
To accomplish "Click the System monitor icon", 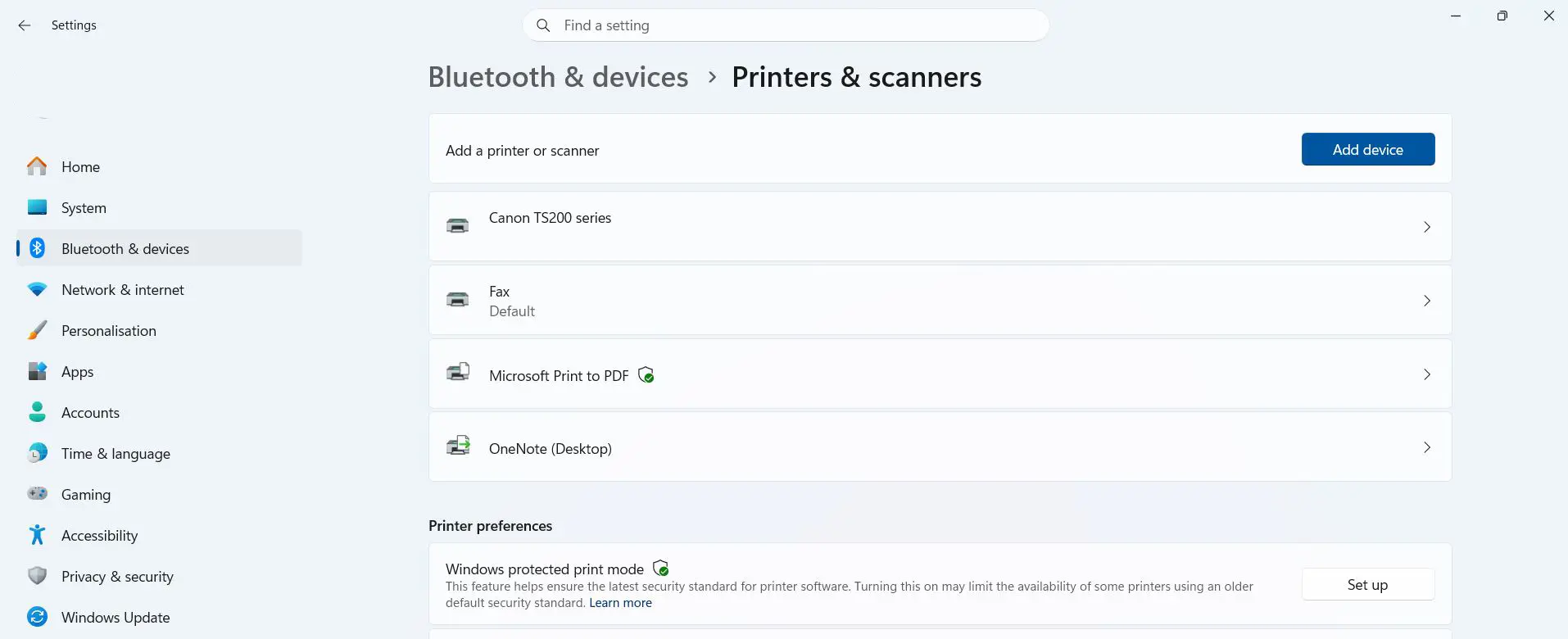I will (37, 207).
